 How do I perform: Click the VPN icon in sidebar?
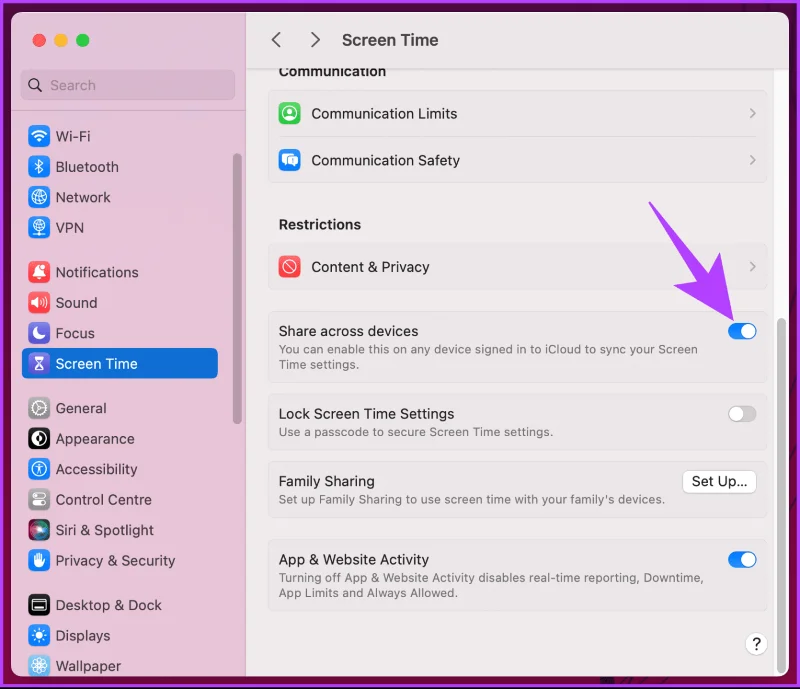[x=39, y=228]
